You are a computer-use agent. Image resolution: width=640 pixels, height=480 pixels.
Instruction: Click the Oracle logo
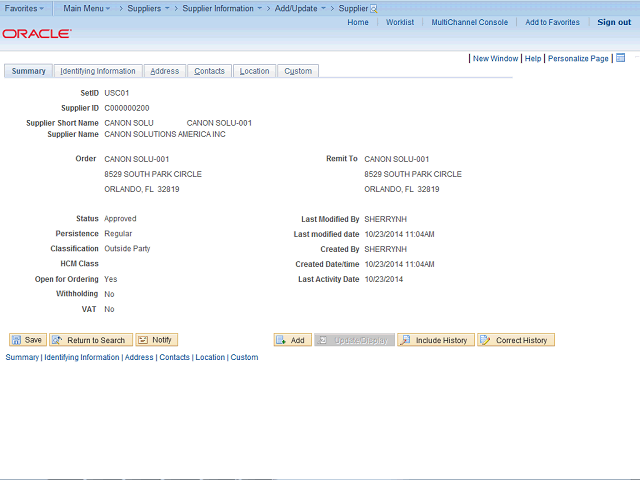pos(37,33)
